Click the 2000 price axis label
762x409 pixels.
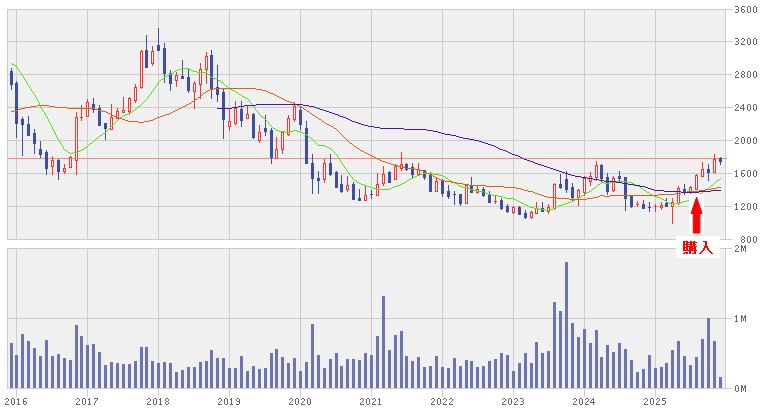[x=744, y=141]
